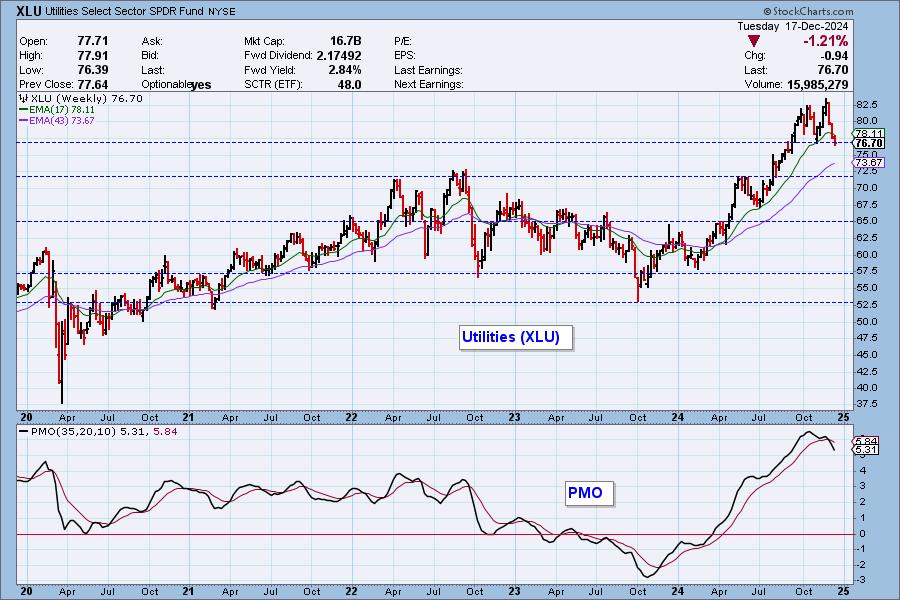The image size is (900, 600).
Task: Click the Prev Close value 77.64
Action: click(92, 84)
